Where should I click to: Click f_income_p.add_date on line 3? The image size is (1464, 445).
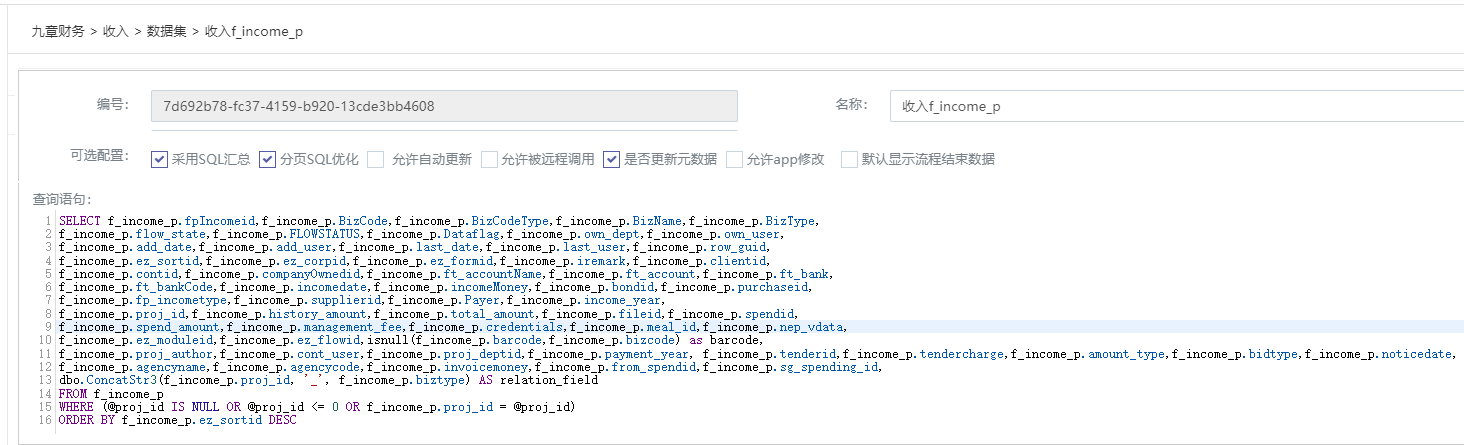coord(127,247)
